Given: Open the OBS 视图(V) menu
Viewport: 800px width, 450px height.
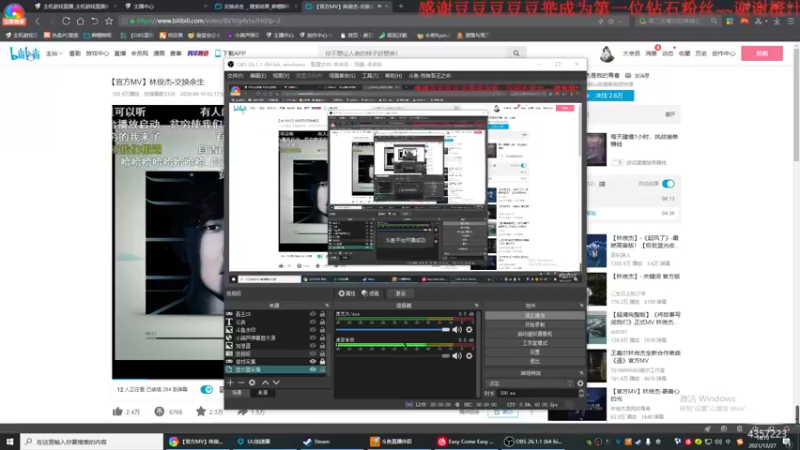Looking at the screenshot, I should [x=281, y=76].
